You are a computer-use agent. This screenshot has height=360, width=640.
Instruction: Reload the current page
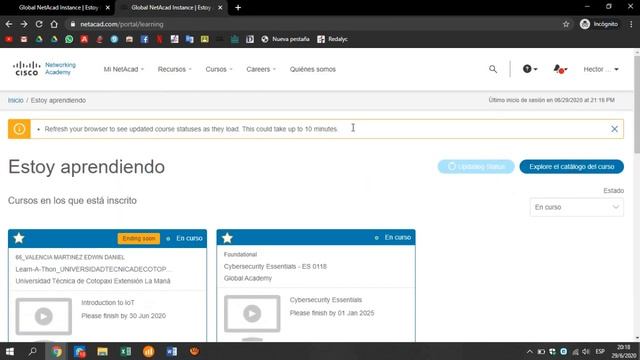pyautogui.click(x=39, y=24)
